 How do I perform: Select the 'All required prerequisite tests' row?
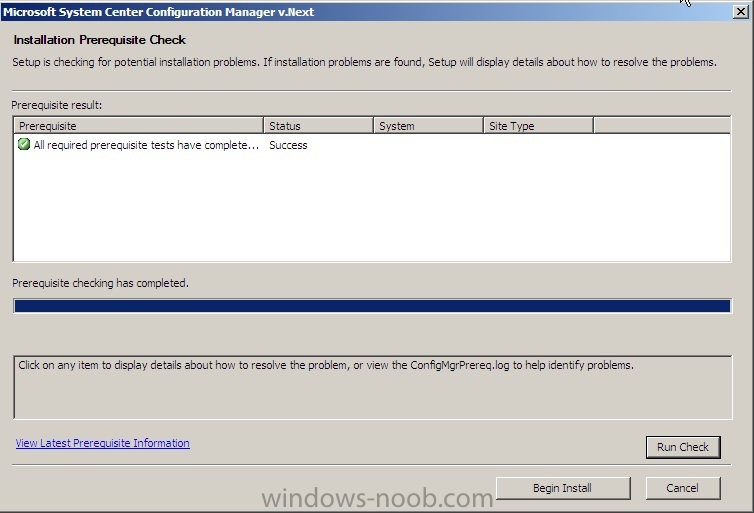click(x=372, y=145)
